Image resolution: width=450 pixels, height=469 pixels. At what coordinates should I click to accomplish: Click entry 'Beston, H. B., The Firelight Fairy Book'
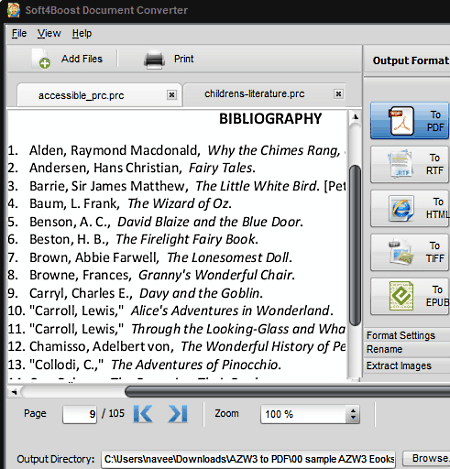[133, 239]
